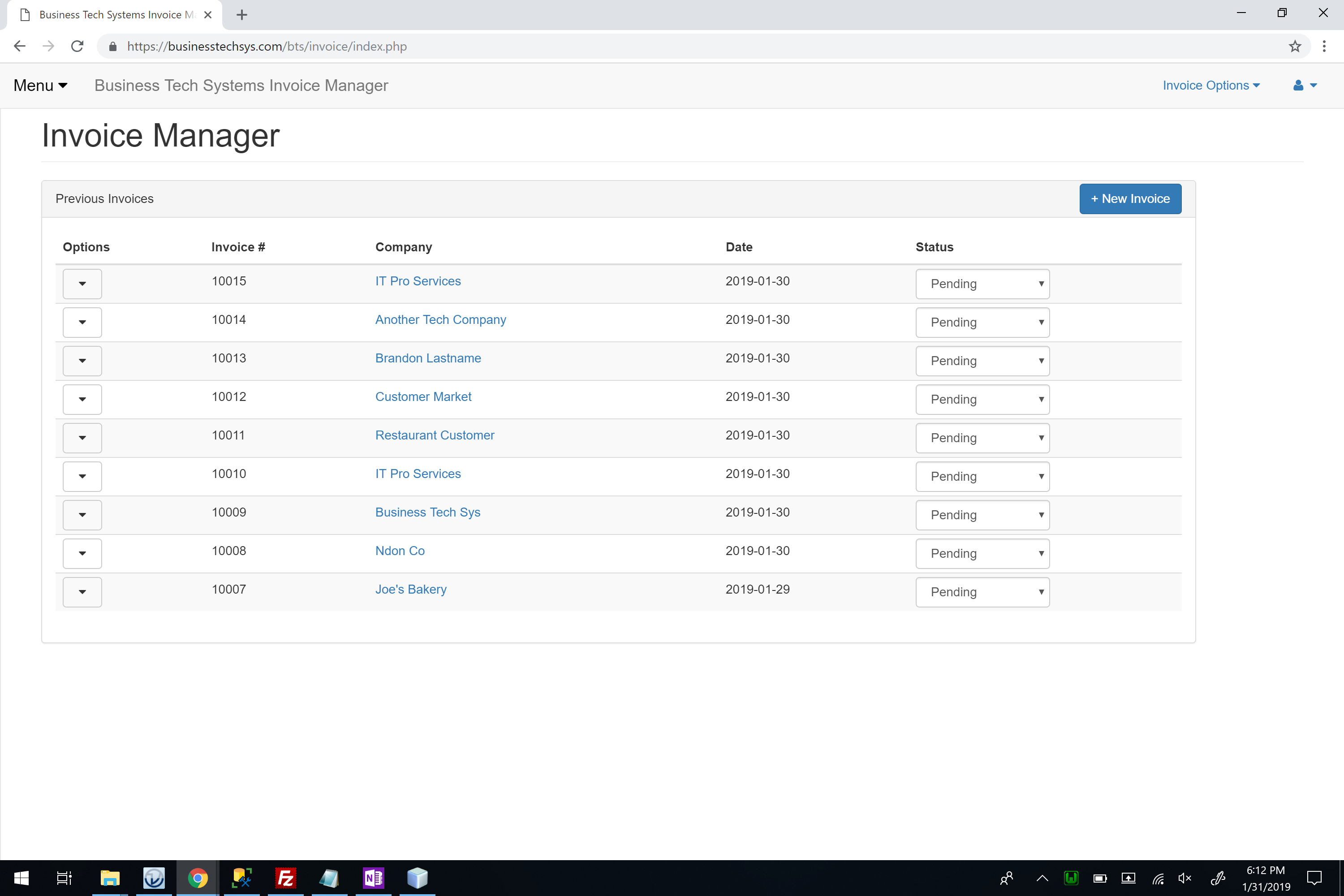Expand options dropdown for invoice 10009
This screenshot has width=1344, height=896.
pos(82,515)
